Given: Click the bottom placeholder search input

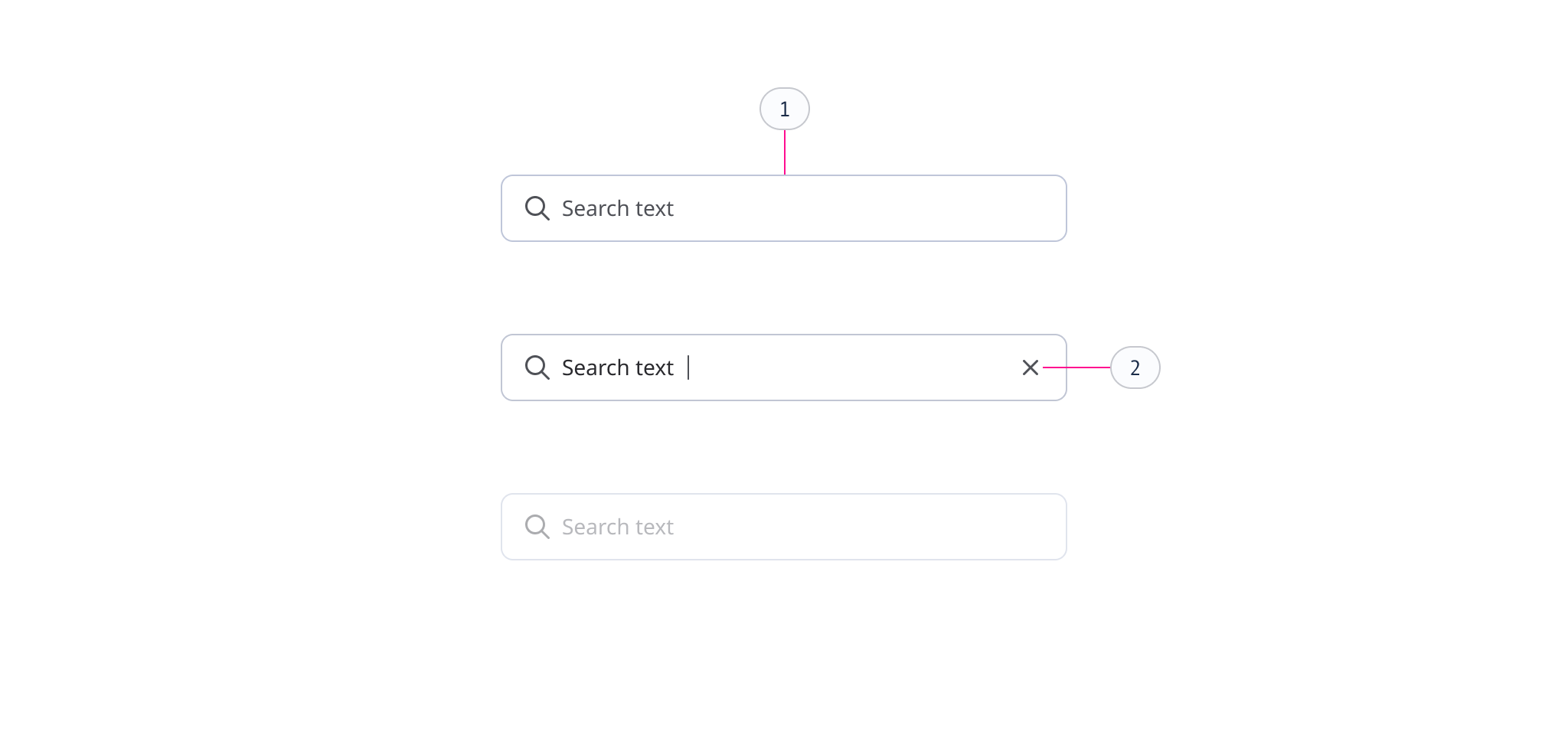Looking at the screenshot, I should (x=783, y=526).
